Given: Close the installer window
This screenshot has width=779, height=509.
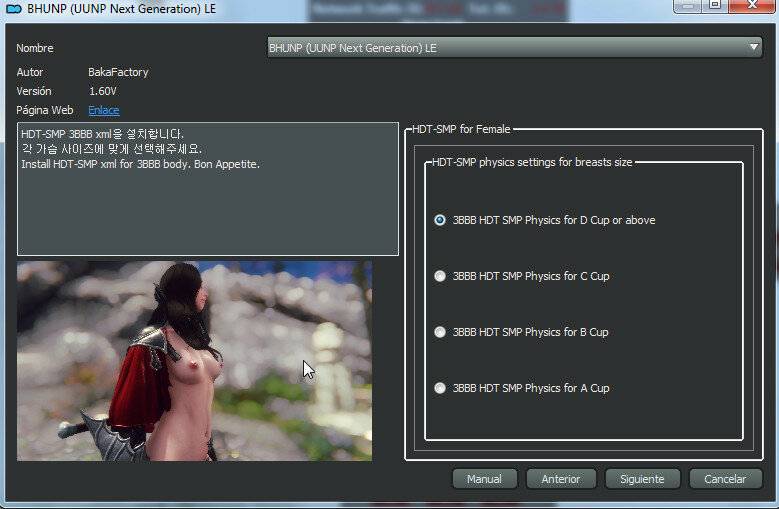Looking at the screenshot, I should [752, 5].
